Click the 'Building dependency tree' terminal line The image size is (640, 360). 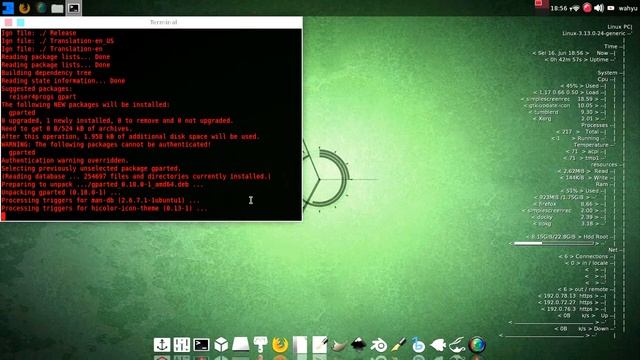click(47, 73)
